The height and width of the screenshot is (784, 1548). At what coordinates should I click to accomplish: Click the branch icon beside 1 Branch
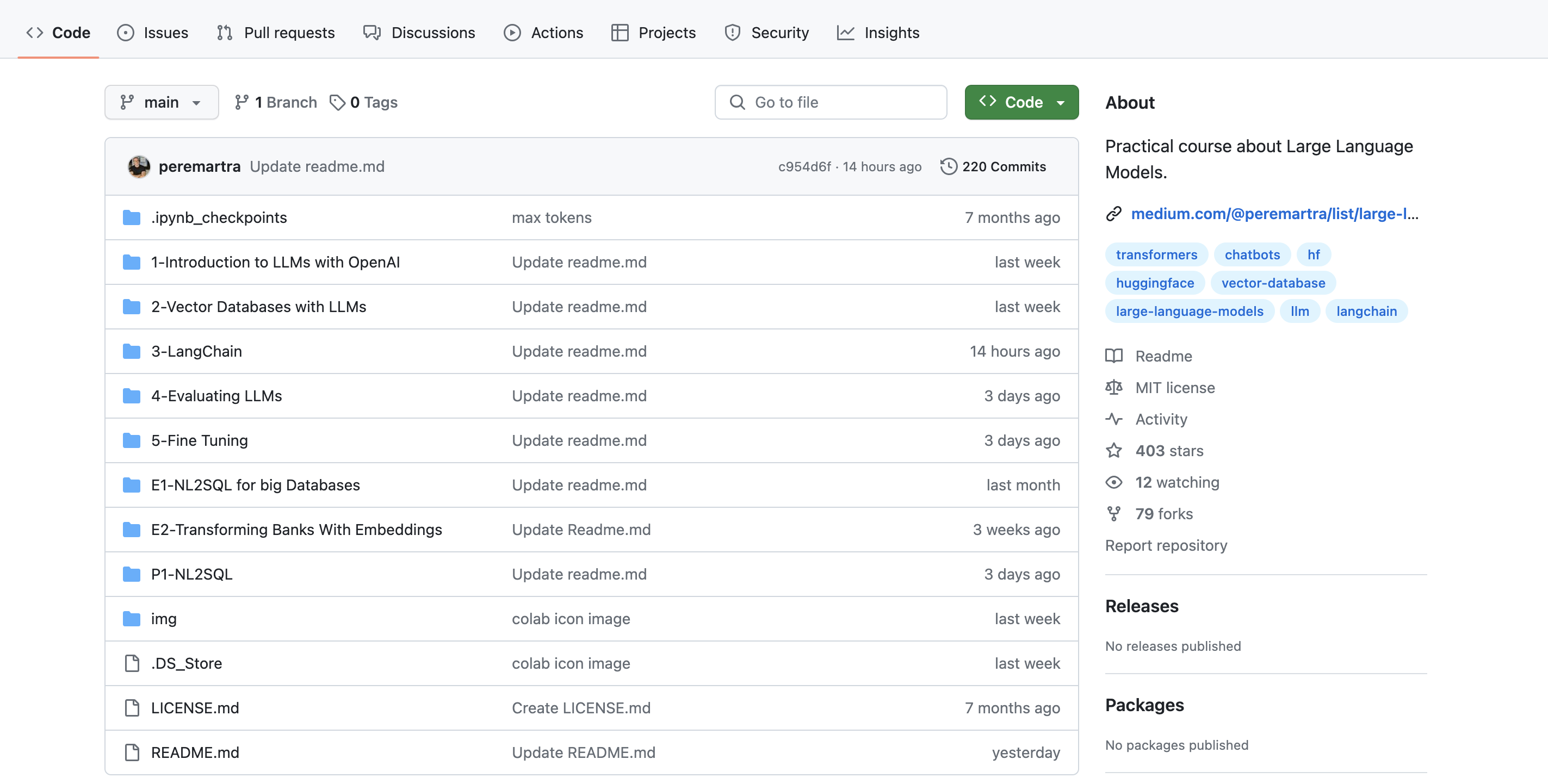pyautogui.click(x=242, y=103)
